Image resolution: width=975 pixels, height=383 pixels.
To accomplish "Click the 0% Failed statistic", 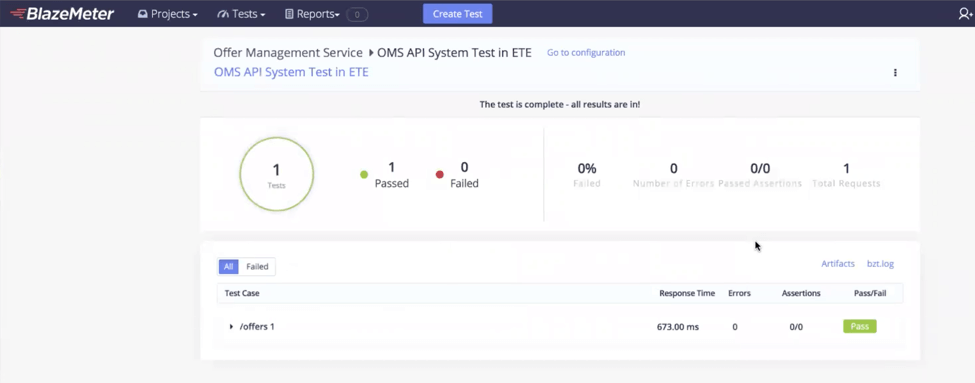I will 587,175.
